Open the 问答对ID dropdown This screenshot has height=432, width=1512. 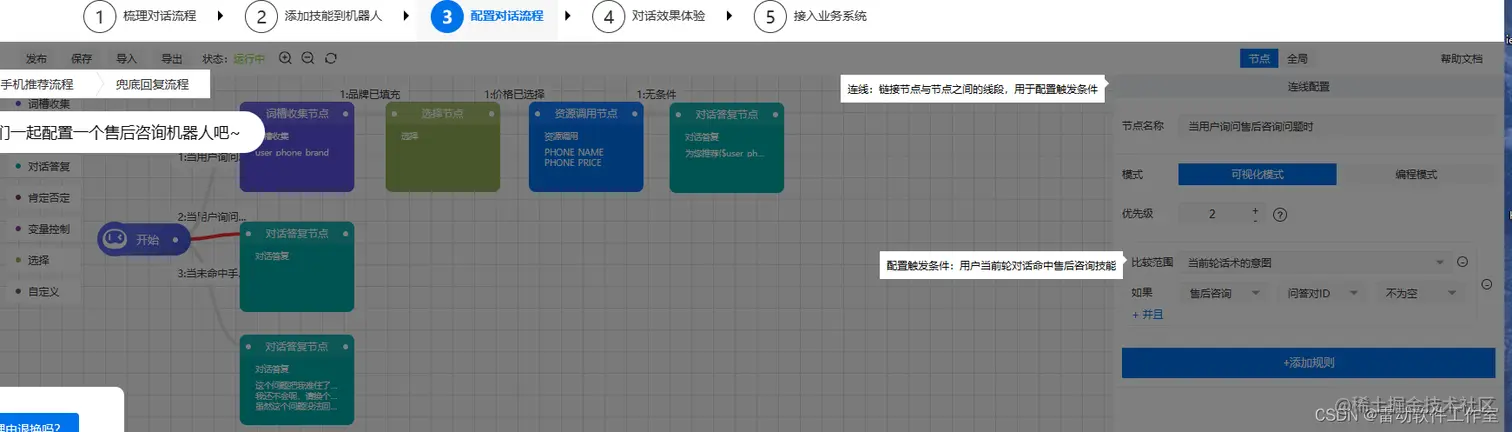pos(1320,293)
